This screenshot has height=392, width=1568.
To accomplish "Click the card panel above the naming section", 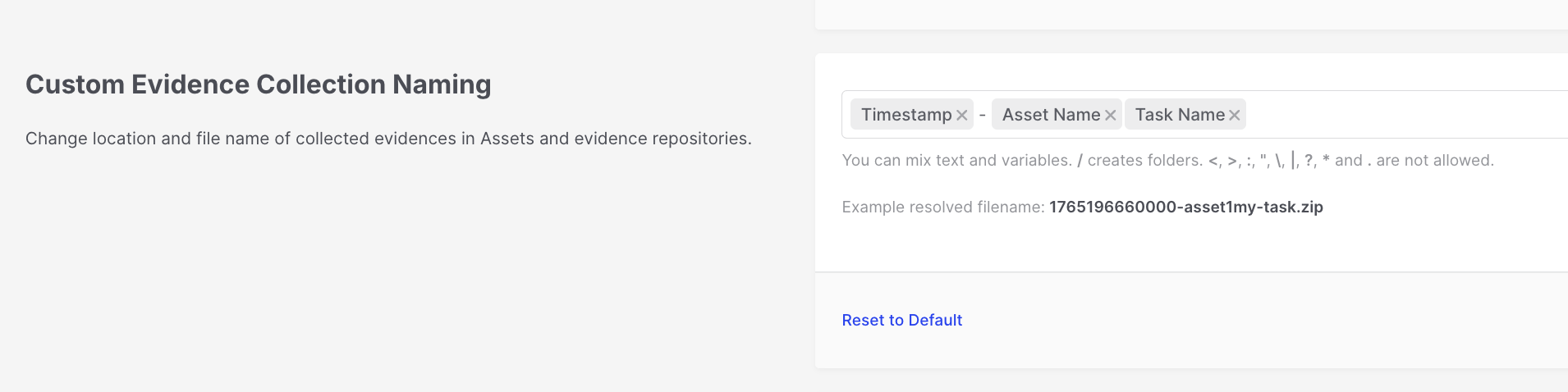I will pos(1190,14).
